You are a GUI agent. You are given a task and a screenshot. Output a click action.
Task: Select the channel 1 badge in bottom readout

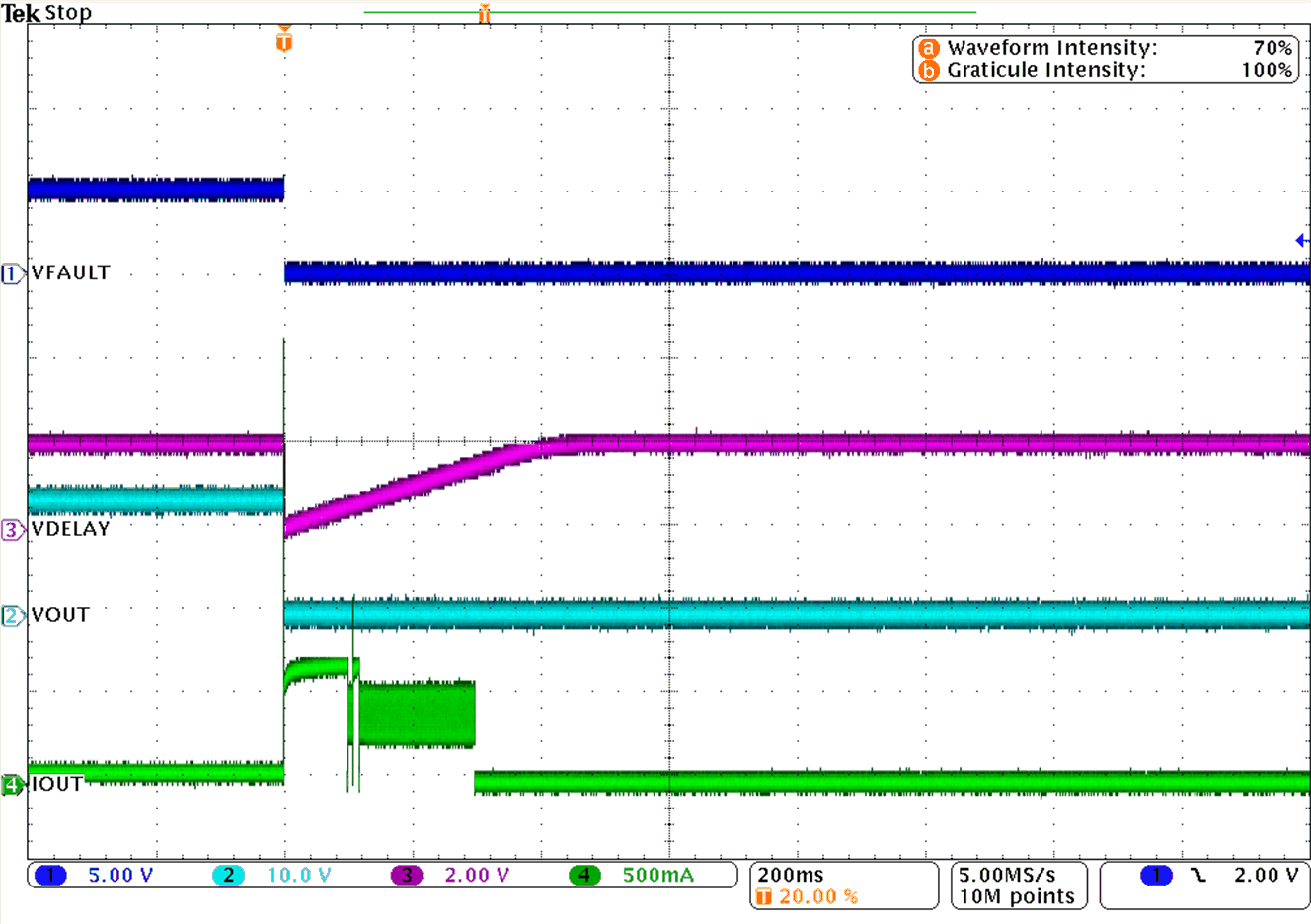50,876
